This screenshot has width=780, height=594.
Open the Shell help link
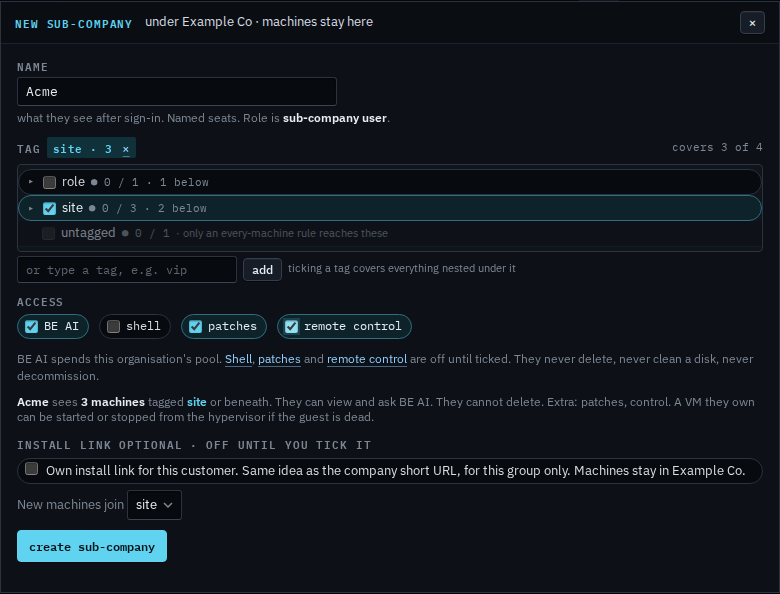238,359
